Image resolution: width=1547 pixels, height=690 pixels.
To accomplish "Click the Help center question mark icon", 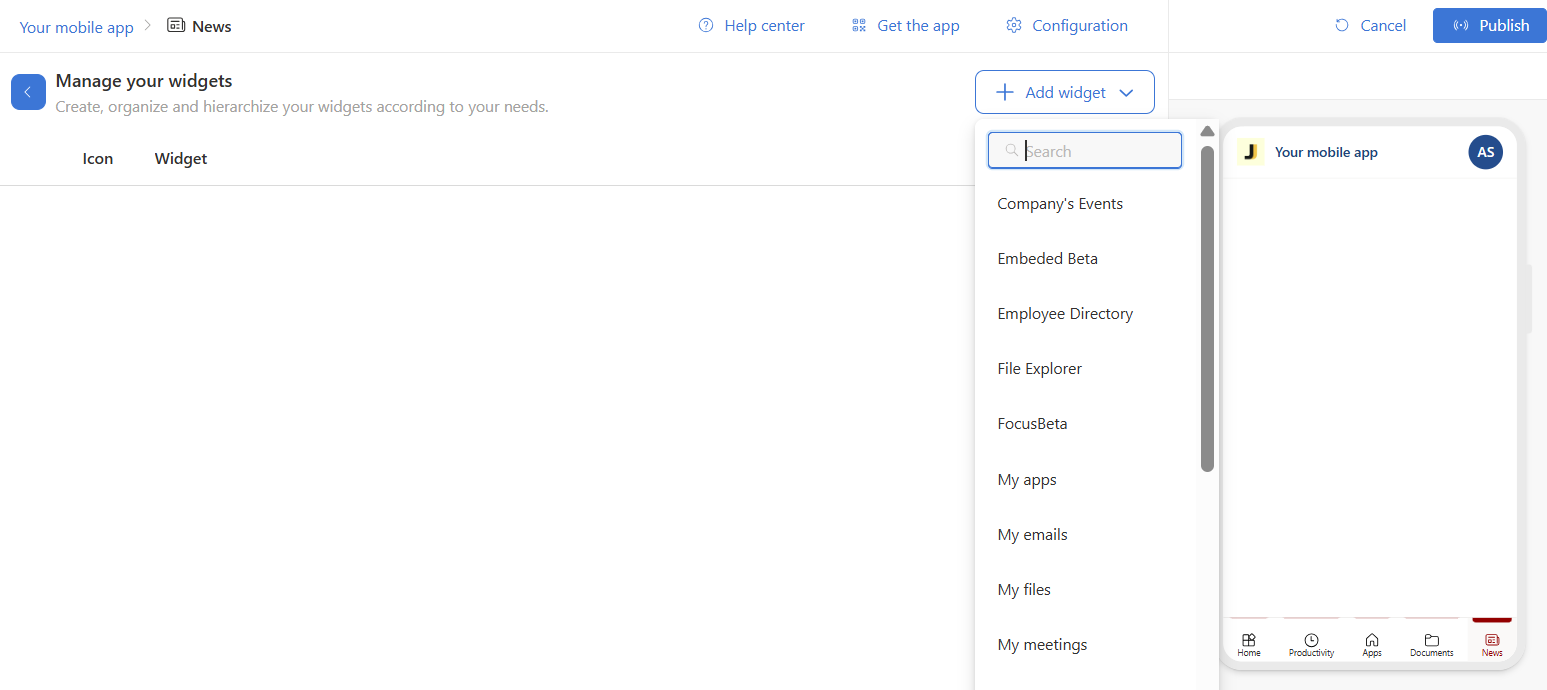I will [706, 26].
